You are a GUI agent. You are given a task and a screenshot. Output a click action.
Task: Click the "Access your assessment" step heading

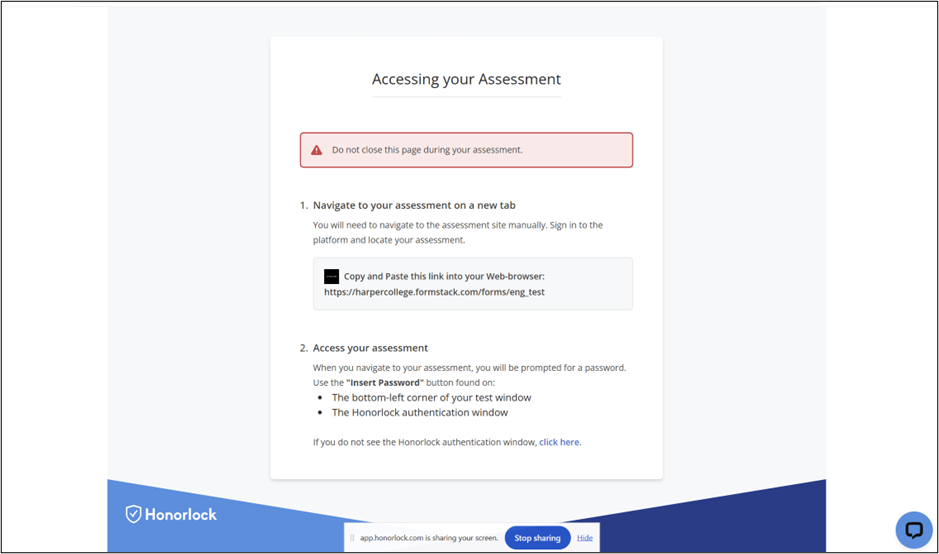[x=370, y=348]
